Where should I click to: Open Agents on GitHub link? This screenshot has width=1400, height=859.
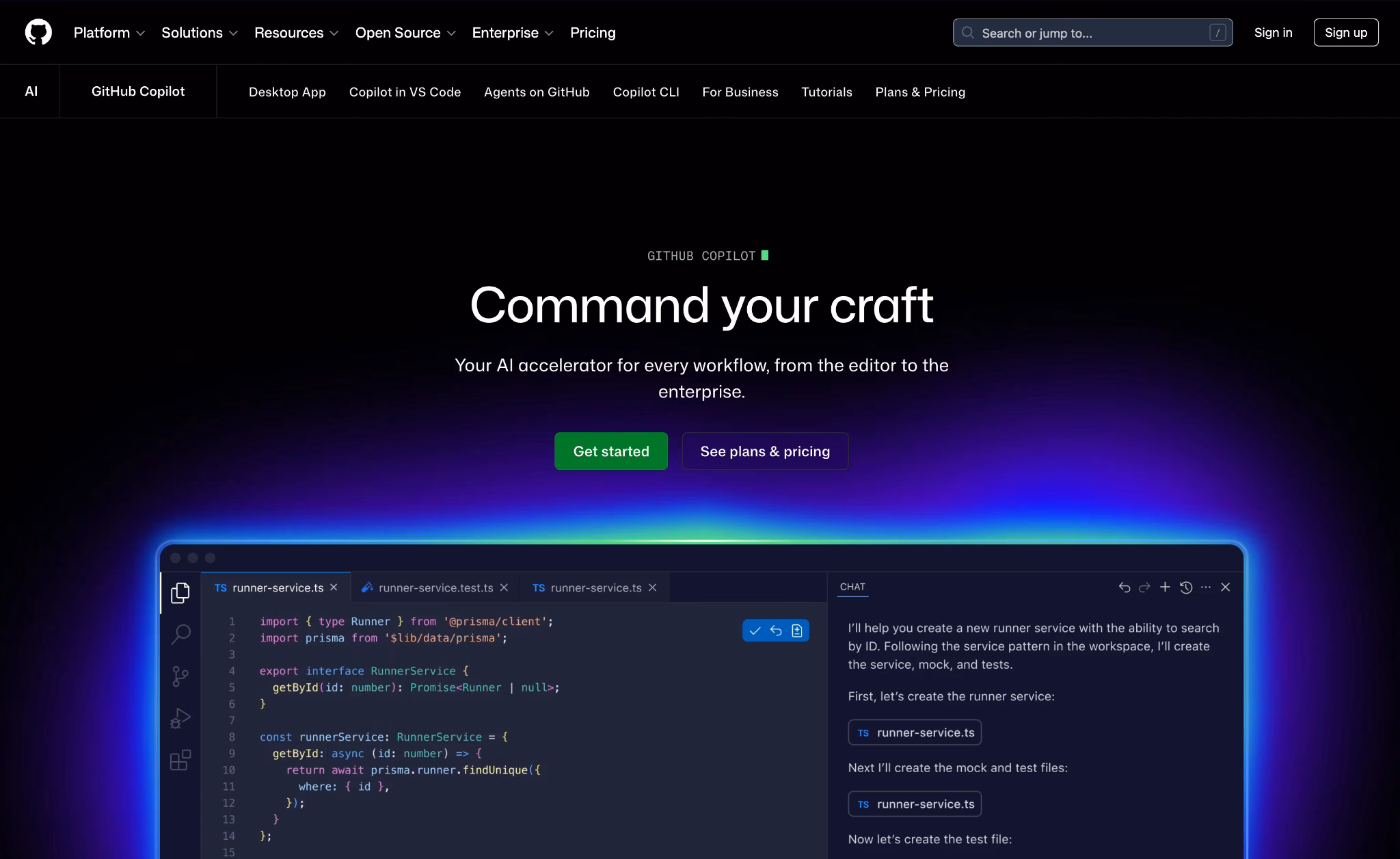[x=537, y=92]
